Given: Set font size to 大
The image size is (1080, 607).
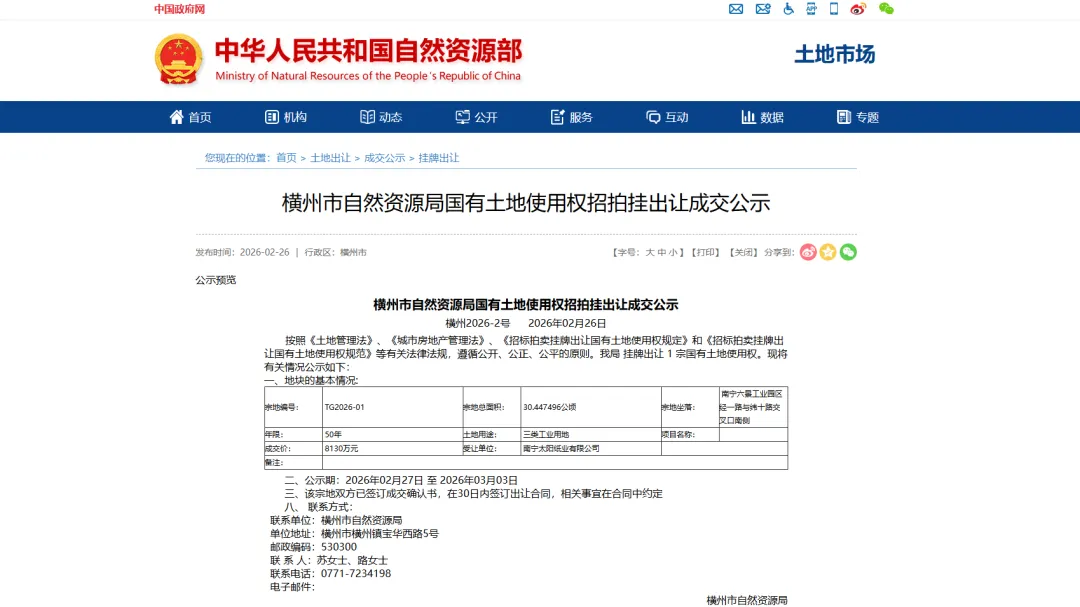Looking at the screenshot, I should point(650,252).
